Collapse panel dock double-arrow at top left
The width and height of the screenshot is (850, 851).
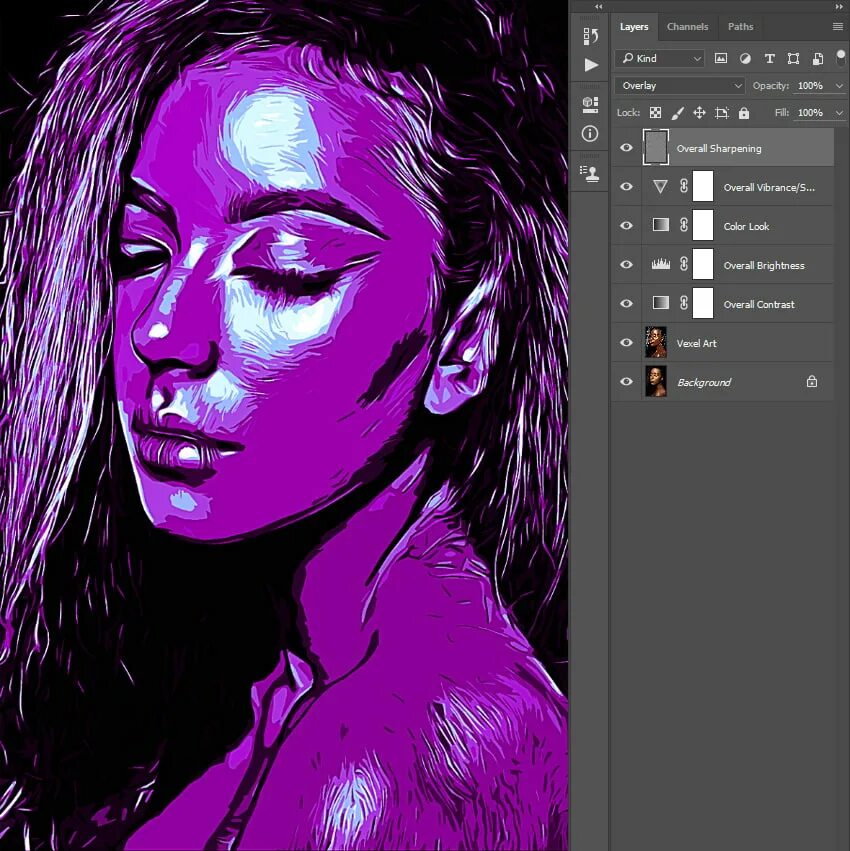[598, 7]
